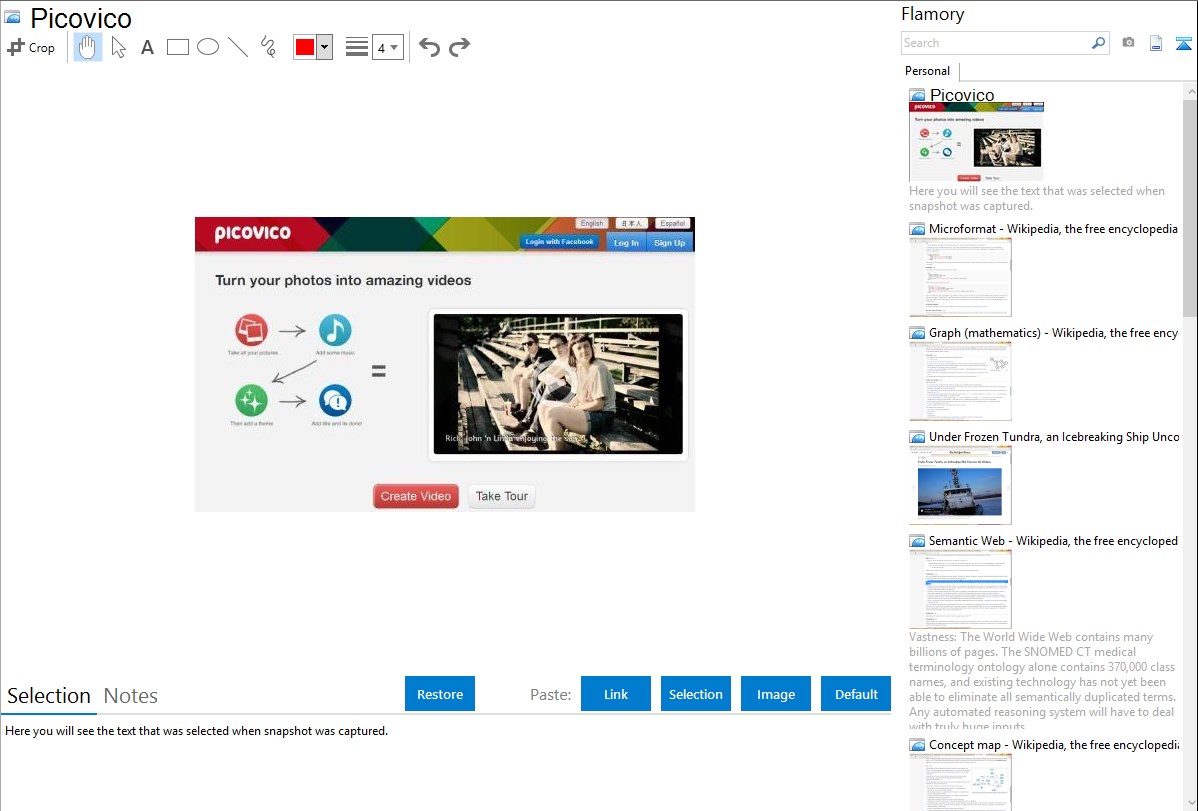Image resolution: width=1198 pixels, height=811 pixels.
Task: Open the line width dropdown showing 4
Action: pyautogui.click(x=387, y=47)
